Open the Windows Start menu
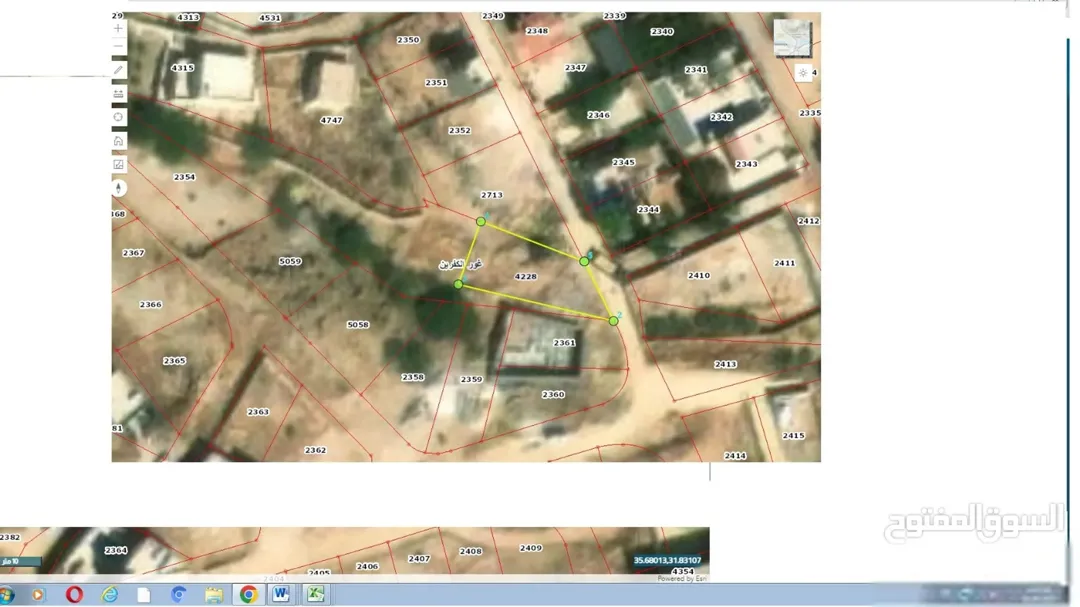The image size is (1080, 607). 7,595
